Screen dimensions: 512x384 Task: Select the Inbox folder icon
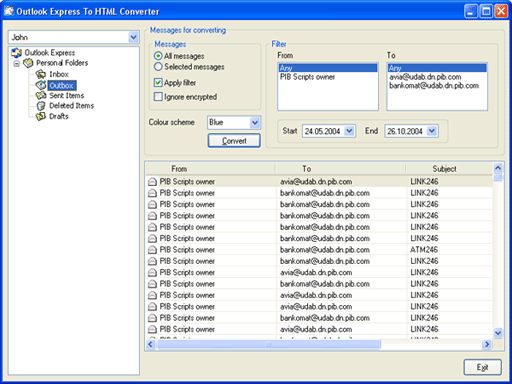[x=41, y=74]
